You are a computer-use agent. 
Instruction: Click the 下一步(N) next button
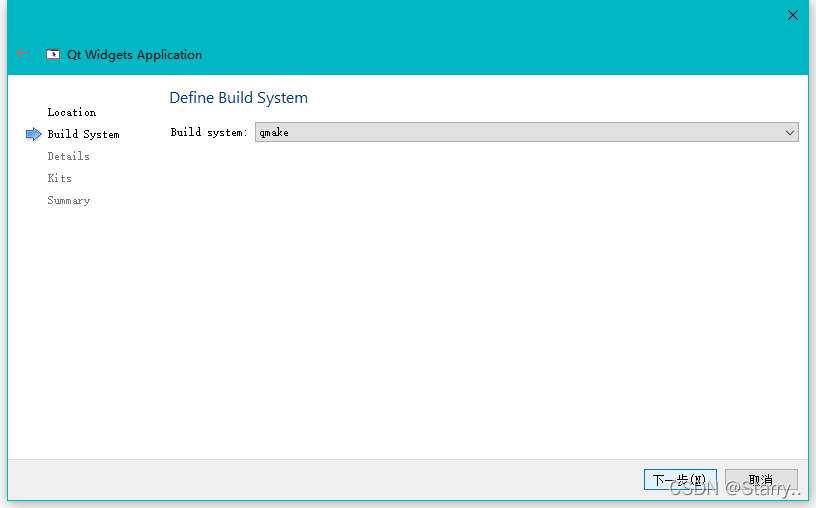680,479
